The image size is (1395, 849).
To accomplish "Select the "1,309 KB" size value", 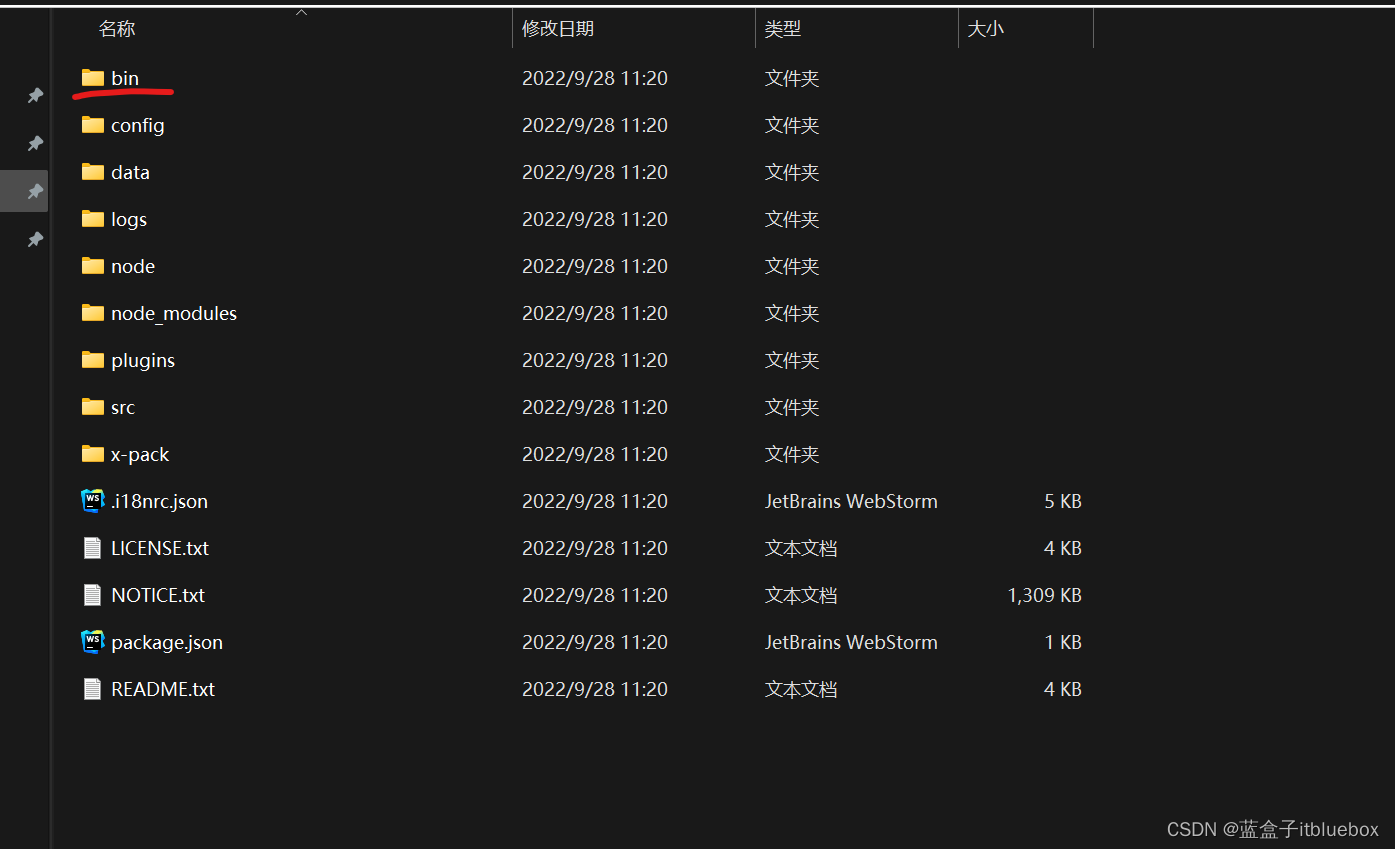I will point(1045,595).
